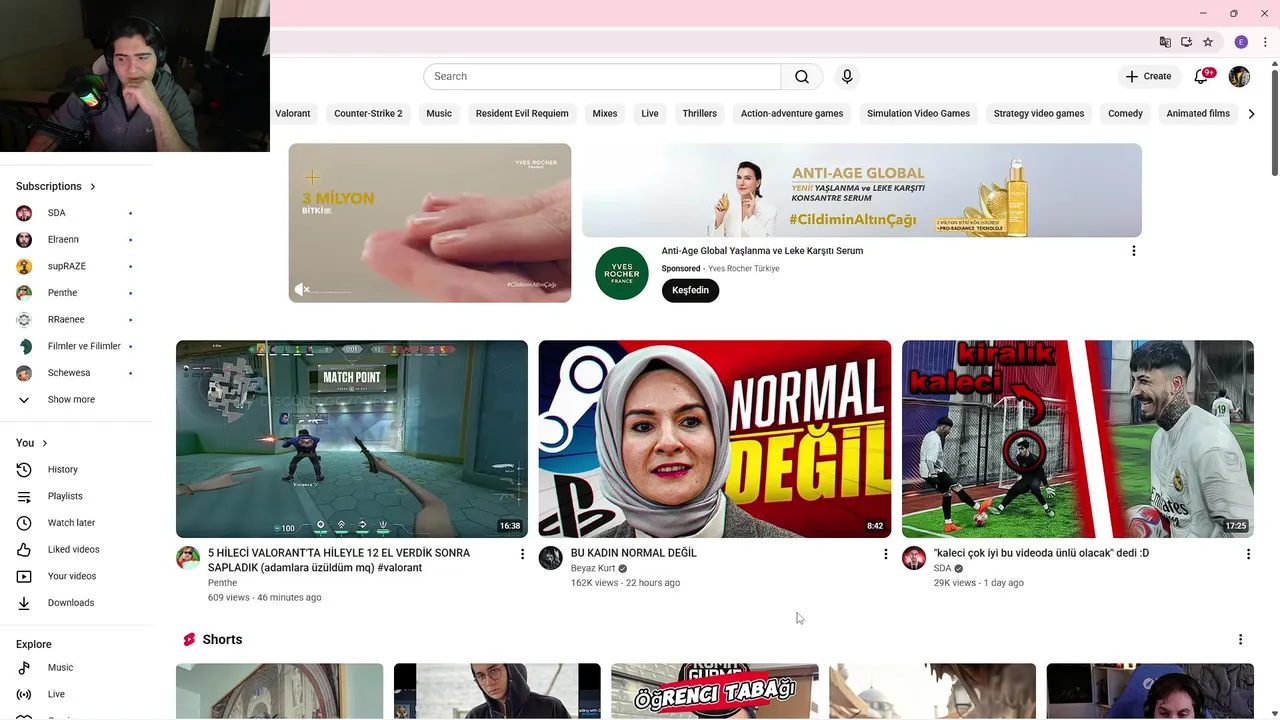
Task: Open more options for Yves Rocher ad
Action: [1133, 251]
